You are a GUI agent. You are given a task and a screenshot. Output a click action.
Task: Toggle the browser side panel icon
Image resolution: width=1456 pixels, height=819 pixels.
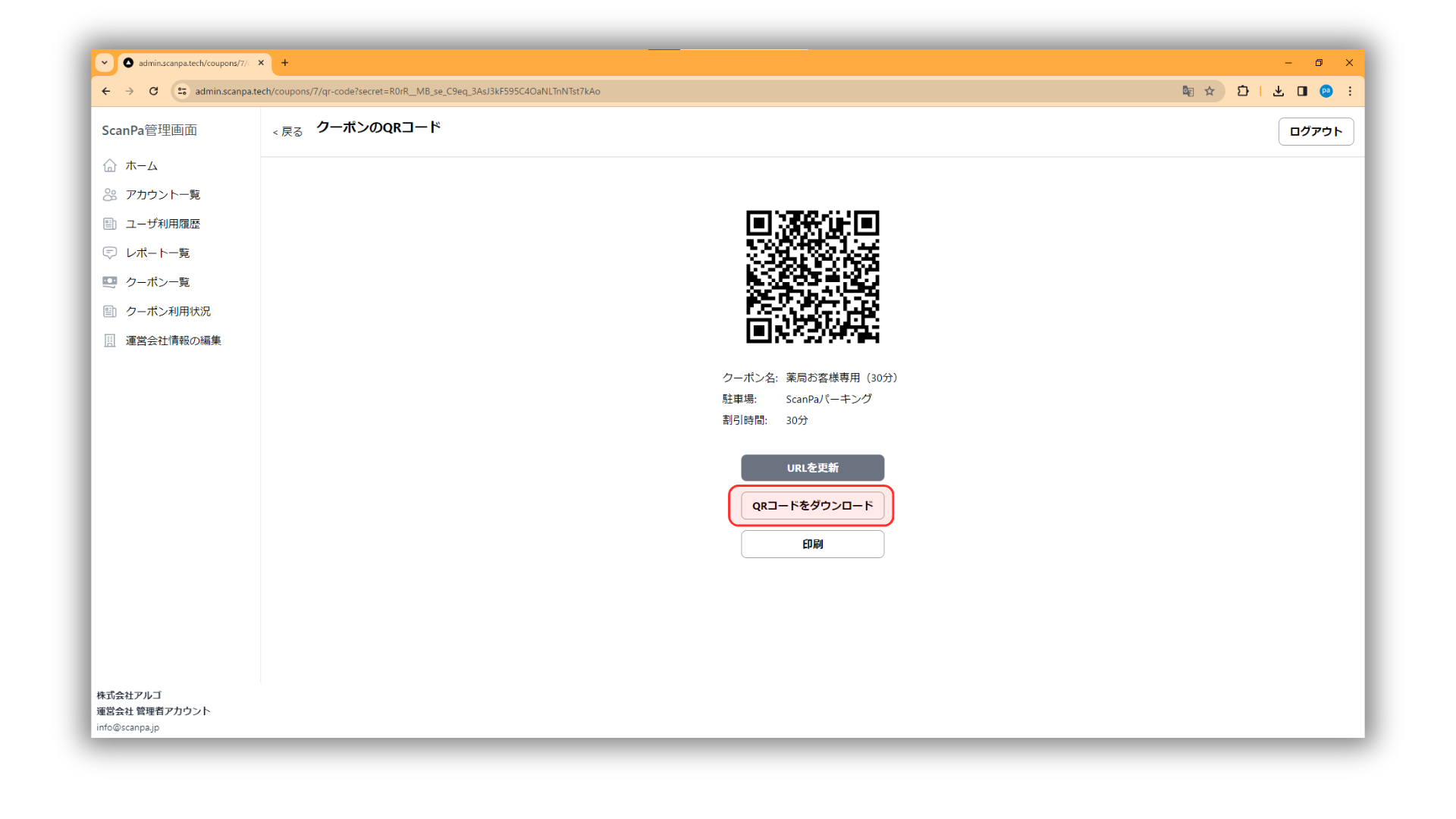coord(1302,91)
